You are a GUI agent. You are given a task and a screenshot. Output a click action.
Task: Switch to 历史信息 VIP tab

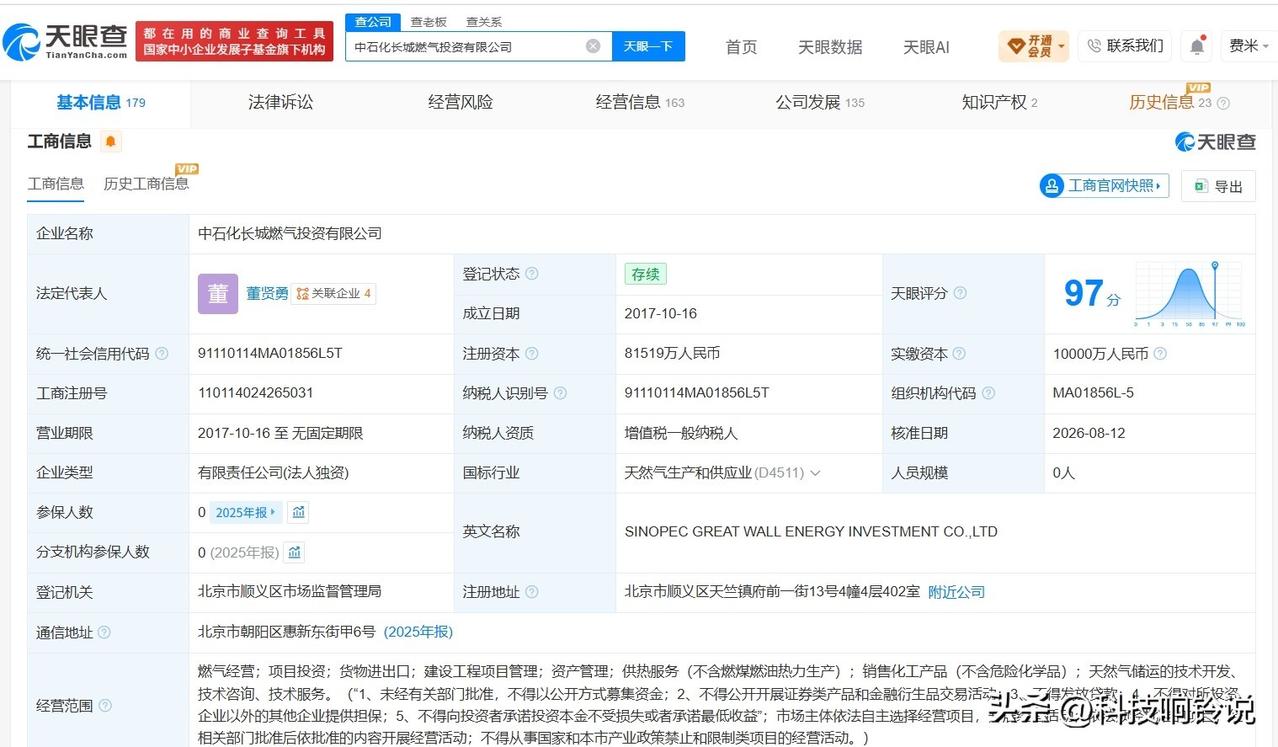pos(1170,102)
